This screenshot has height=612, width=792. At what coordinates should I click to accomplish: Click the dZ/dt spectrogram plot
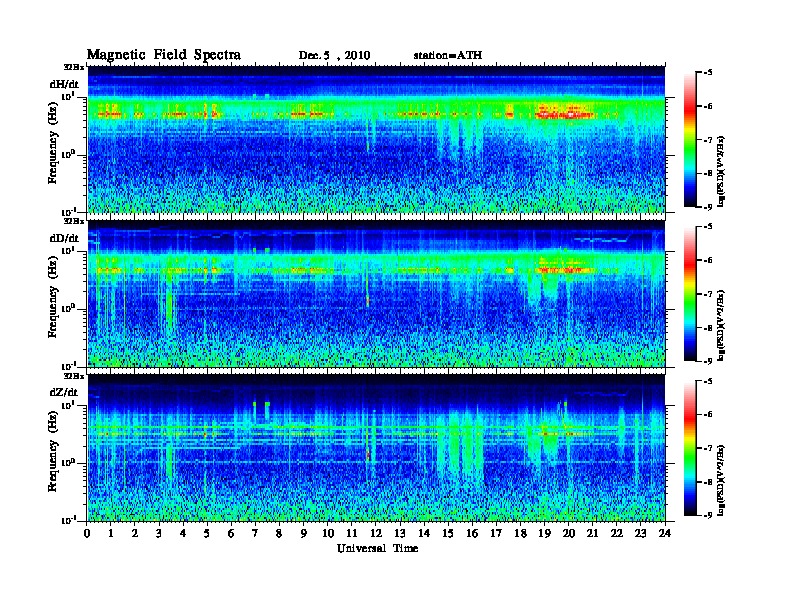(x=376, y=447)
